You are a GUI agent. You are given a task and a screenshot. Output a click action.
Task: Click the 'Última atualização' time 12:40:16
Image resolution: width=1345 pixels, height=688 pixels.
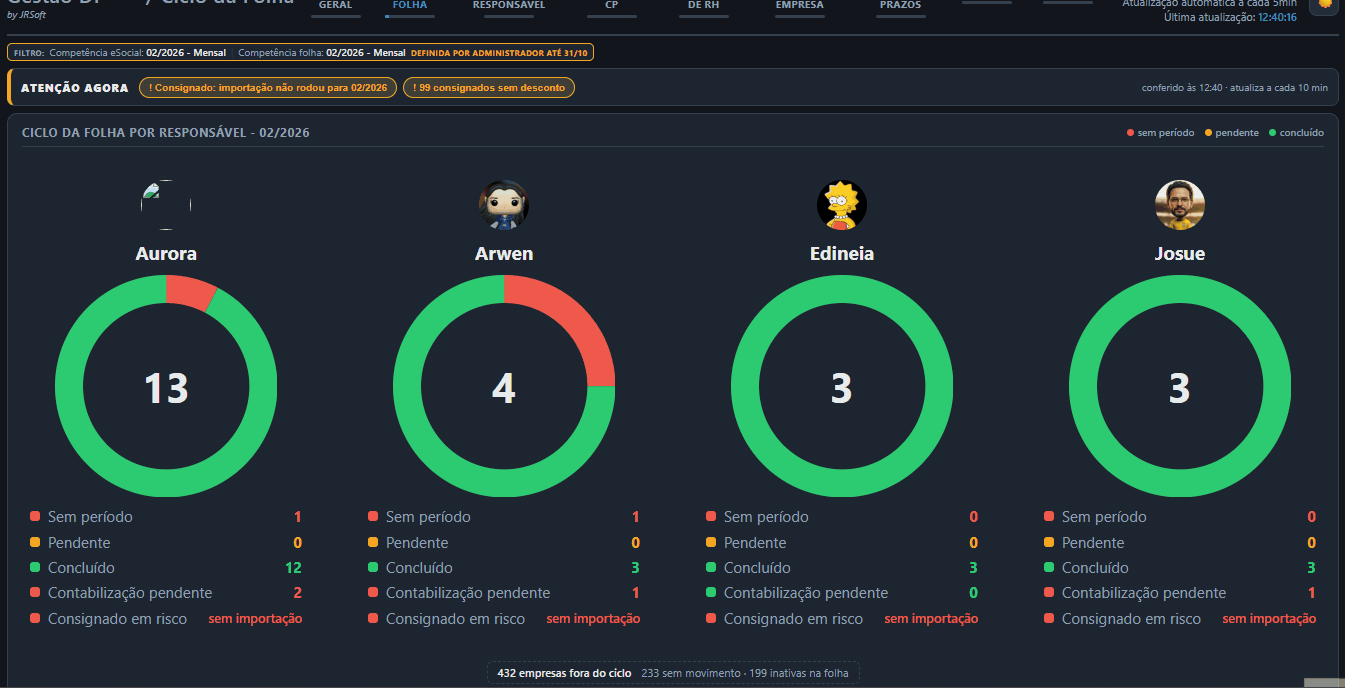[1277, 18]
